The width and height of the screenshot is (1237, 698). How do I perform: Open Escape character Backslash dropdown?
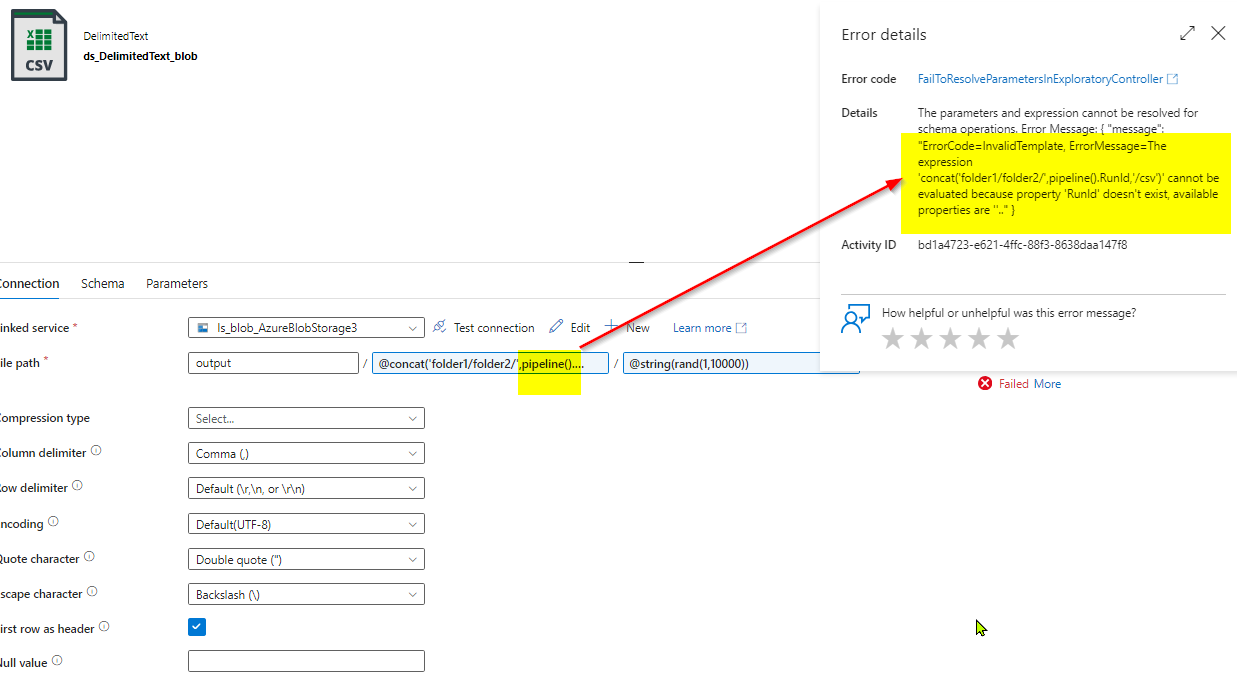pyautogui.click(x=306, y=594)
